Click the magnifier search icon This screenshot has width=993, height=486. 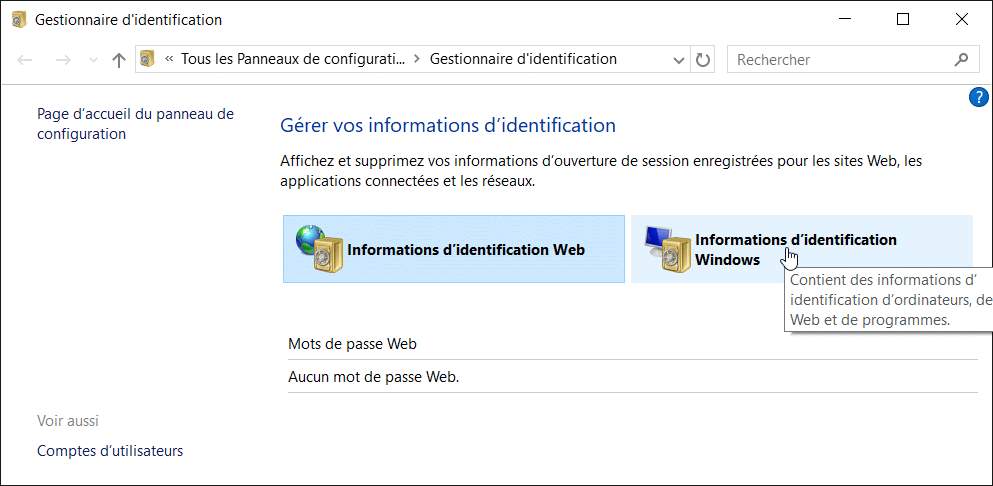(x=961, y=60)
